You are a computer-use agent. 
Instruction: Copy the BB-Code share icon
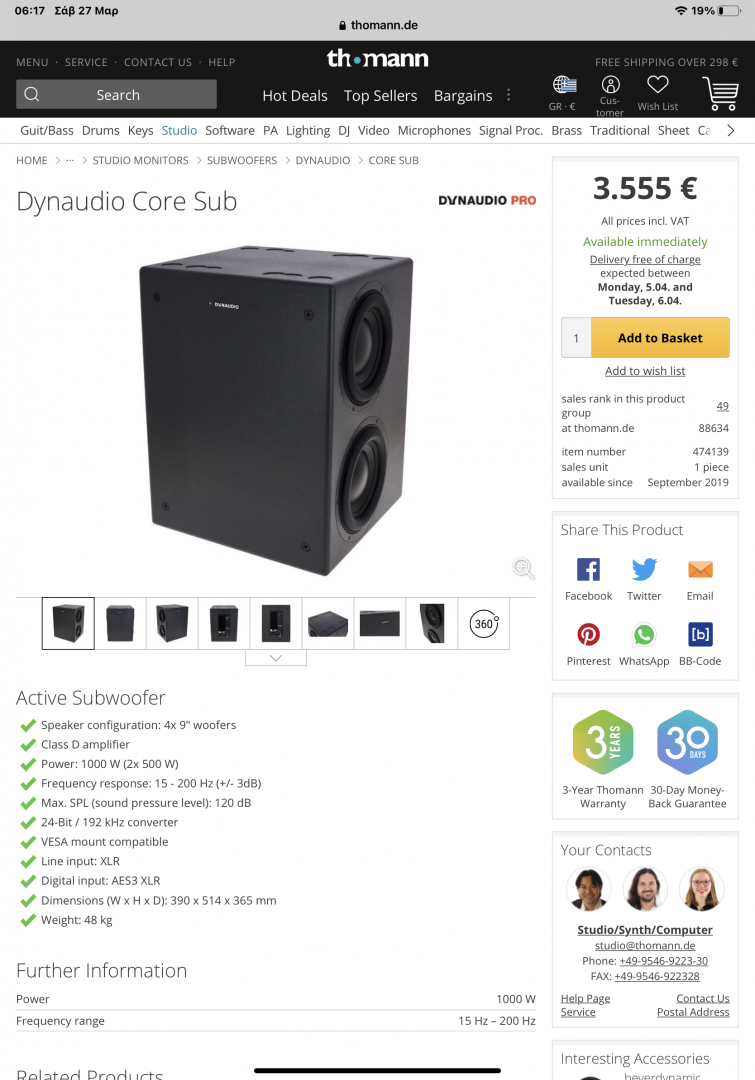click(700, 634)
